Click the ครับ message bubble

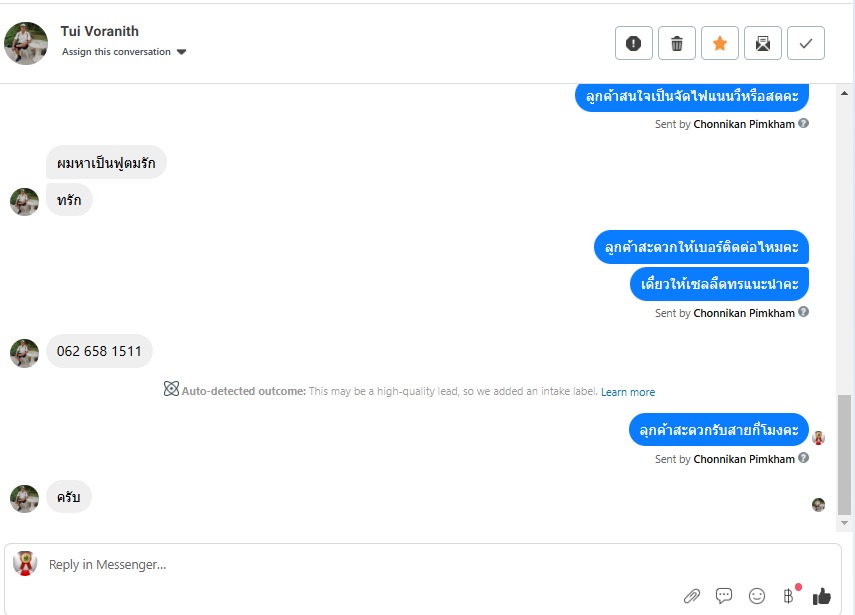point(69,497)
